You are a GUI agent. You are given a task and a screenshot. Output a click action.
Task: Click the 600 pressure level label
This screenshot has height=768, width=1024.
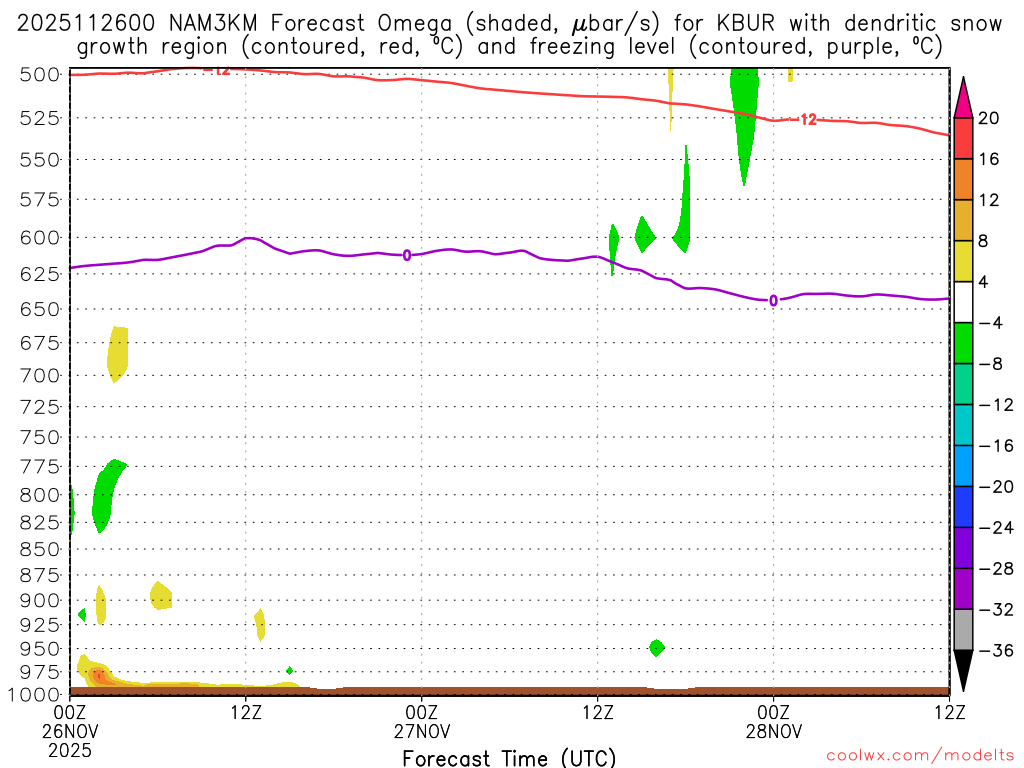tap(40, 238)
